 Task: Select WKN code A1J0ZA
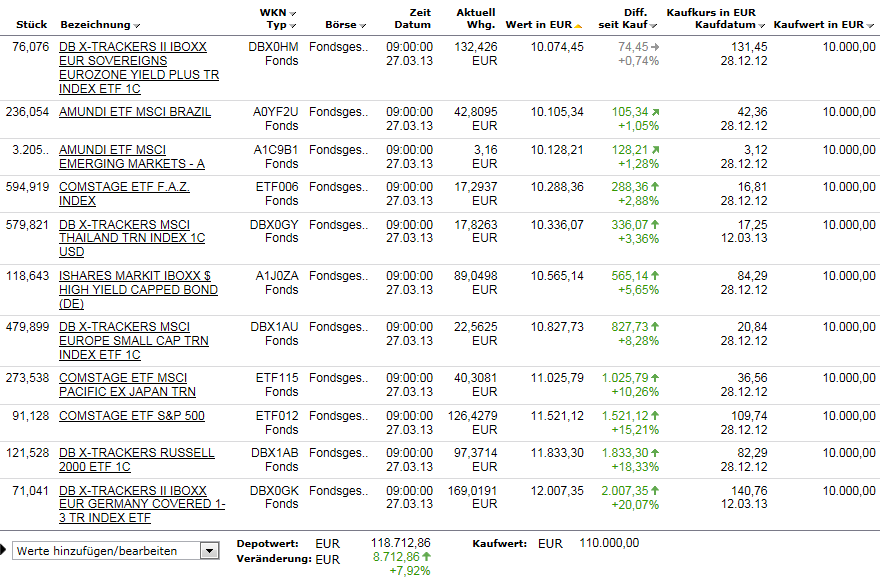tap(277, 275)
